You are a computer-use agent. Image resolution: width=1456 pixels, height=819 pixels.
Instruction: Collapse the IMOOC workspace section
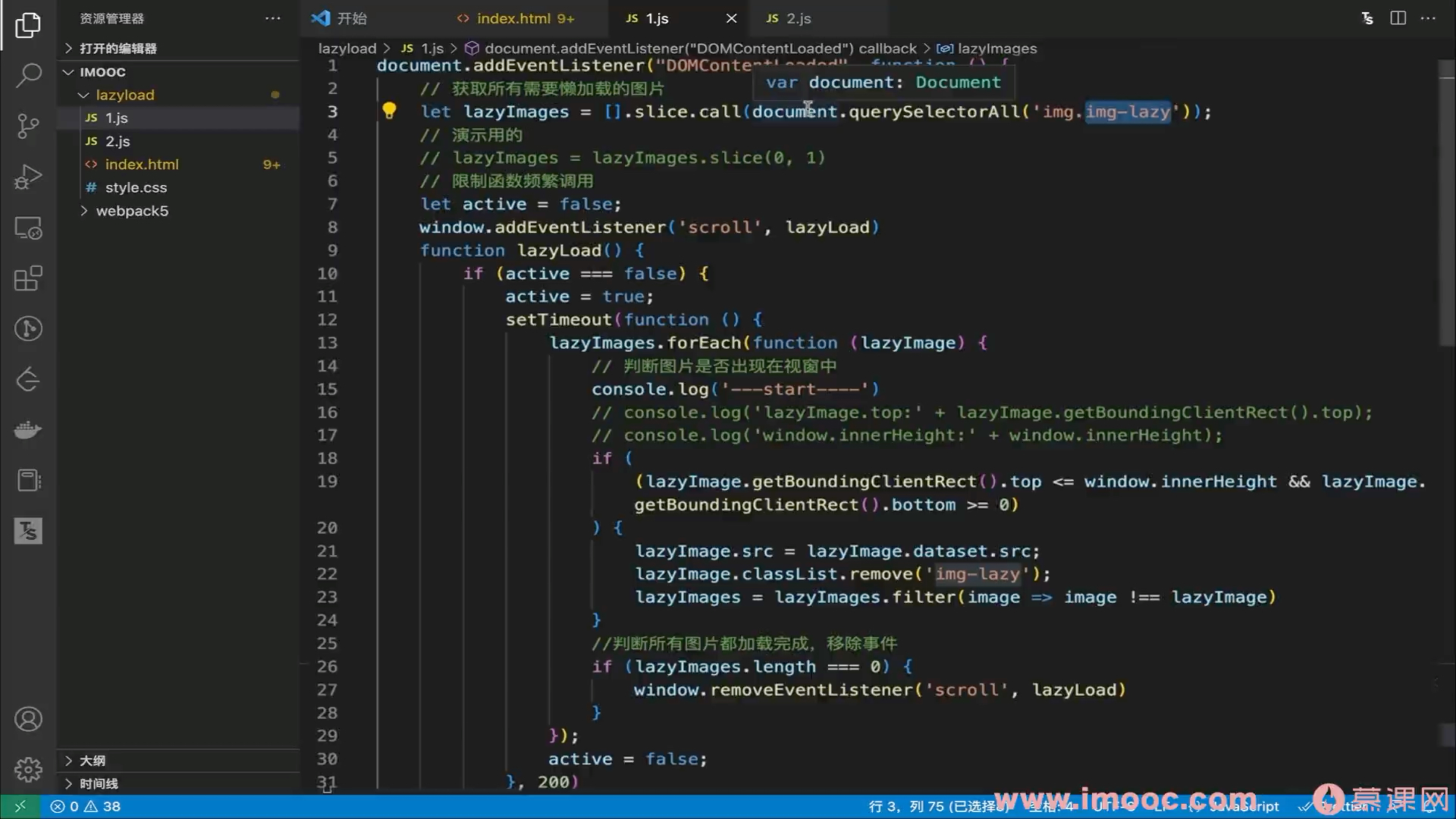[x=102, y=72]
